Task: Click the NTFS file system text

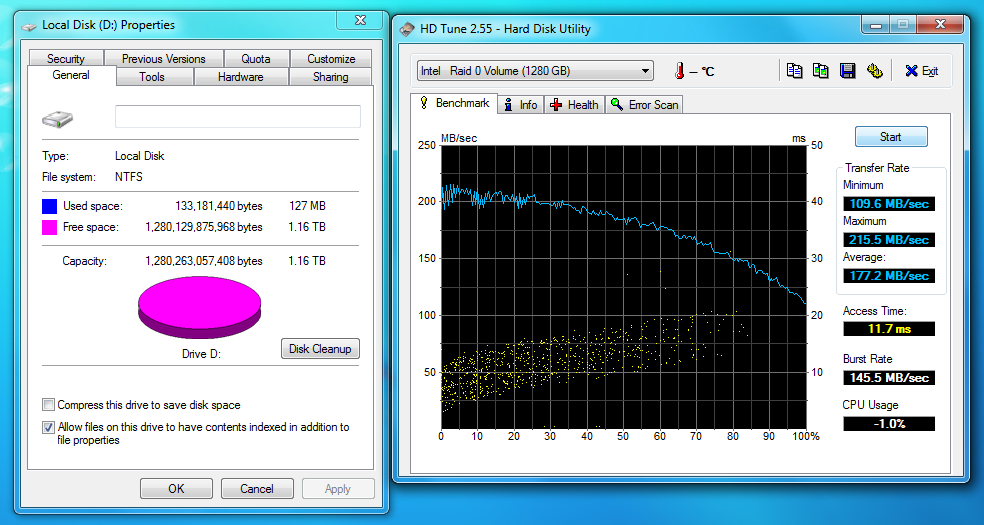Action: (x=129, y=177)
